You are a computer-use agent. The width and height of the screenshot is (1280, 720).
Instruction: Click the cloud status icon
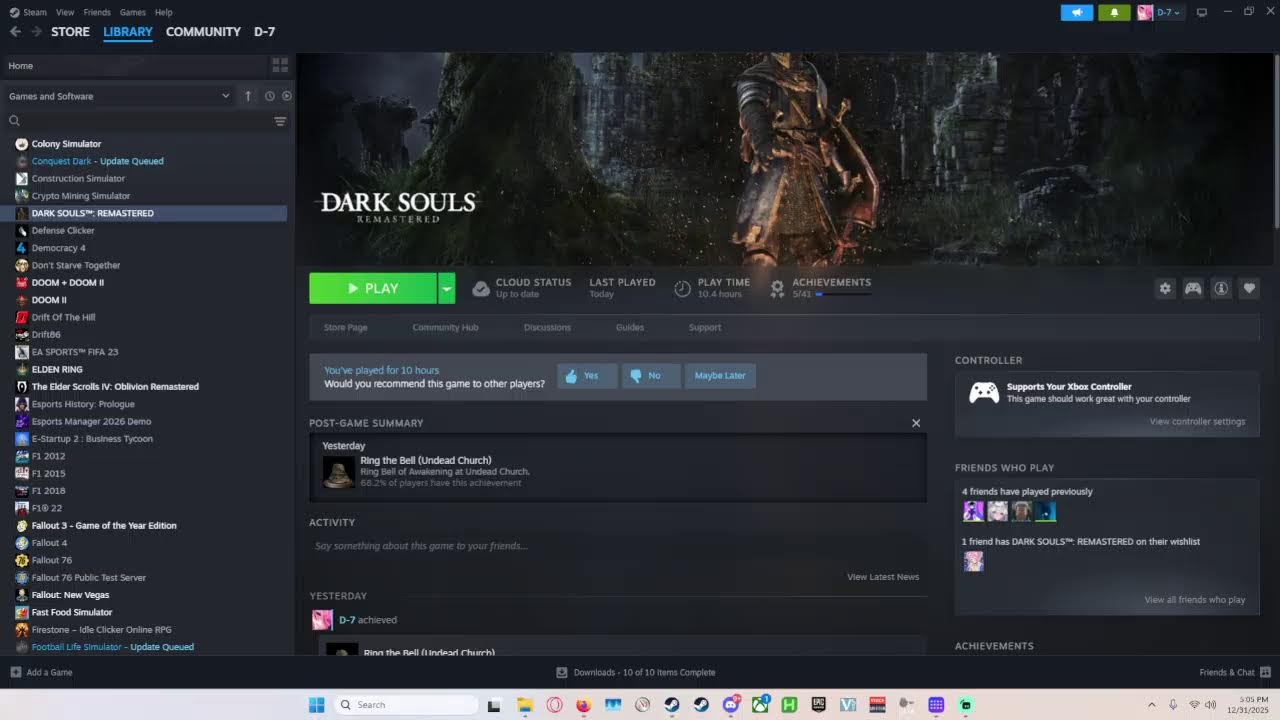coord(481,288)
